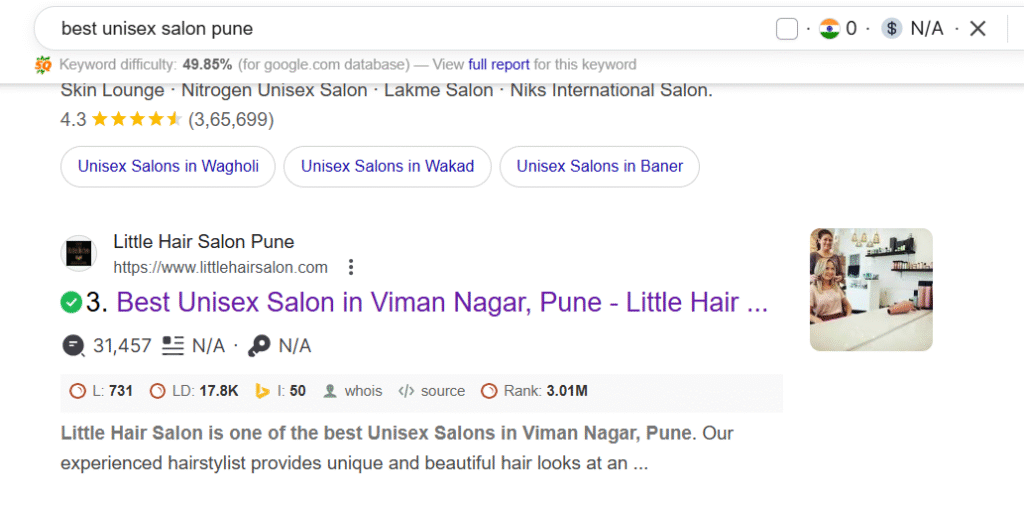Click the 'Little Hair Salon Pune' site name

click(x=204, y=242)
